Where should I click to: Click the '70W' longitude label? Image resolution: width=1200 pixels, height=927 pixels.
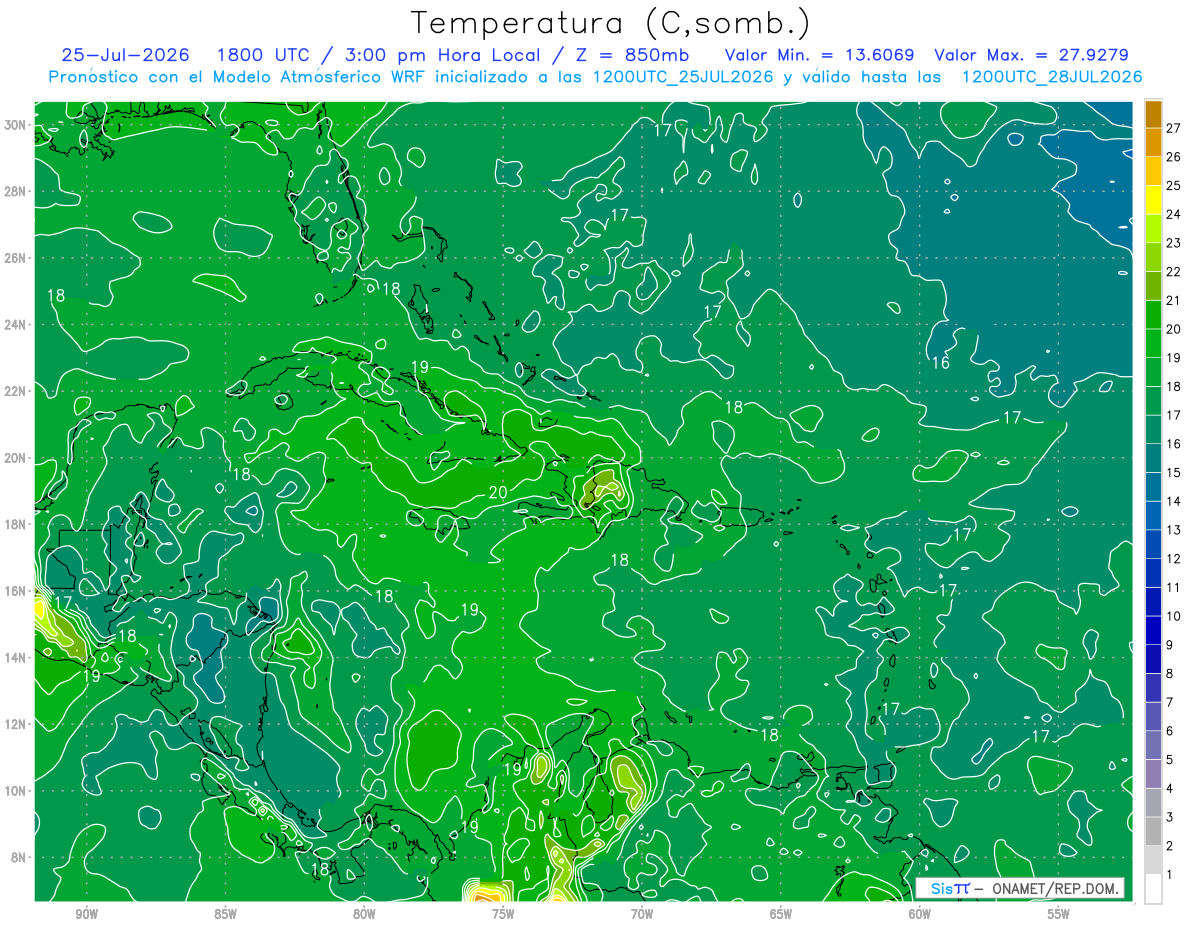point(642,915)
